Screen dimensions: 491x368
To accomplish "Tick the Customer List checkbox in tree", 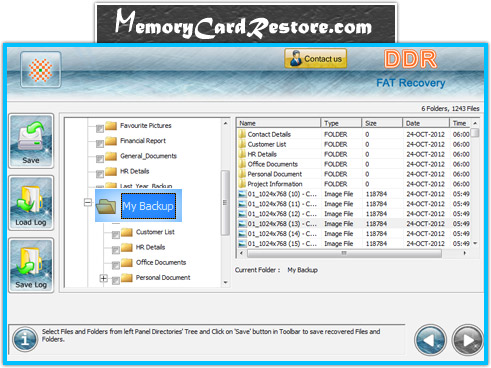I will coord(116,235).
